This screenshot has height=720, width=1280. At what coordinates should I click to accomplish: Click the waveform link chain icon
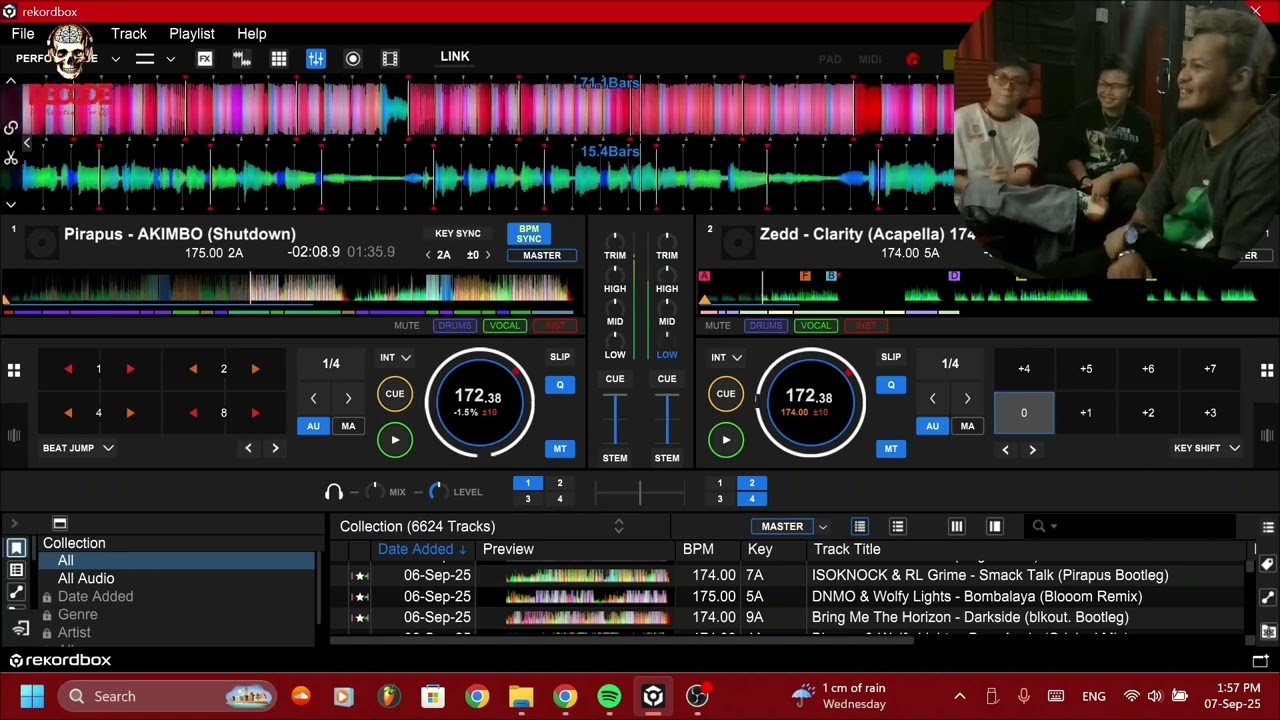click(11, 128)
